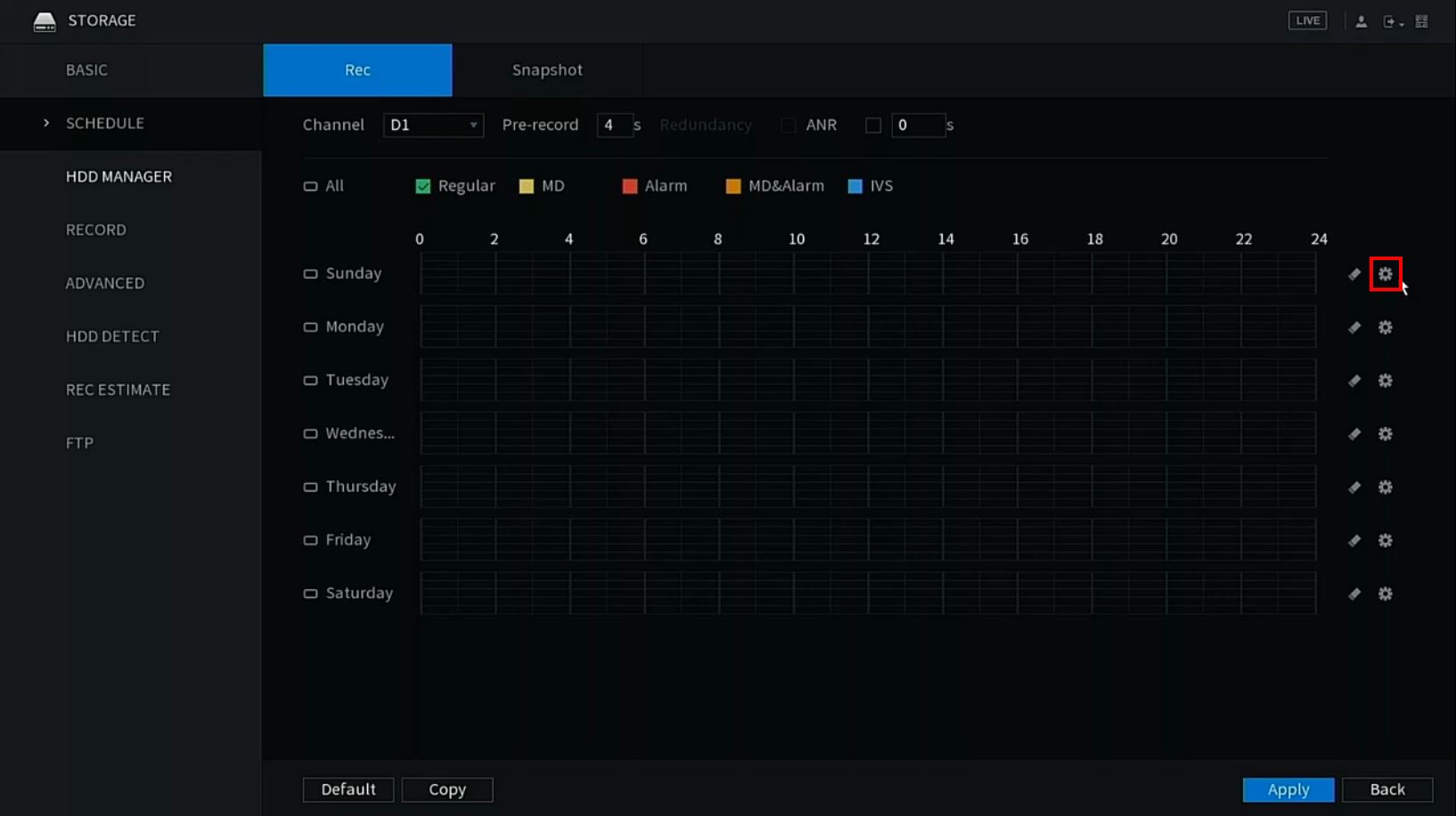This screenshot has height=816, width=1456.
Task: Click the Apply button
Action: (1288, 789)
